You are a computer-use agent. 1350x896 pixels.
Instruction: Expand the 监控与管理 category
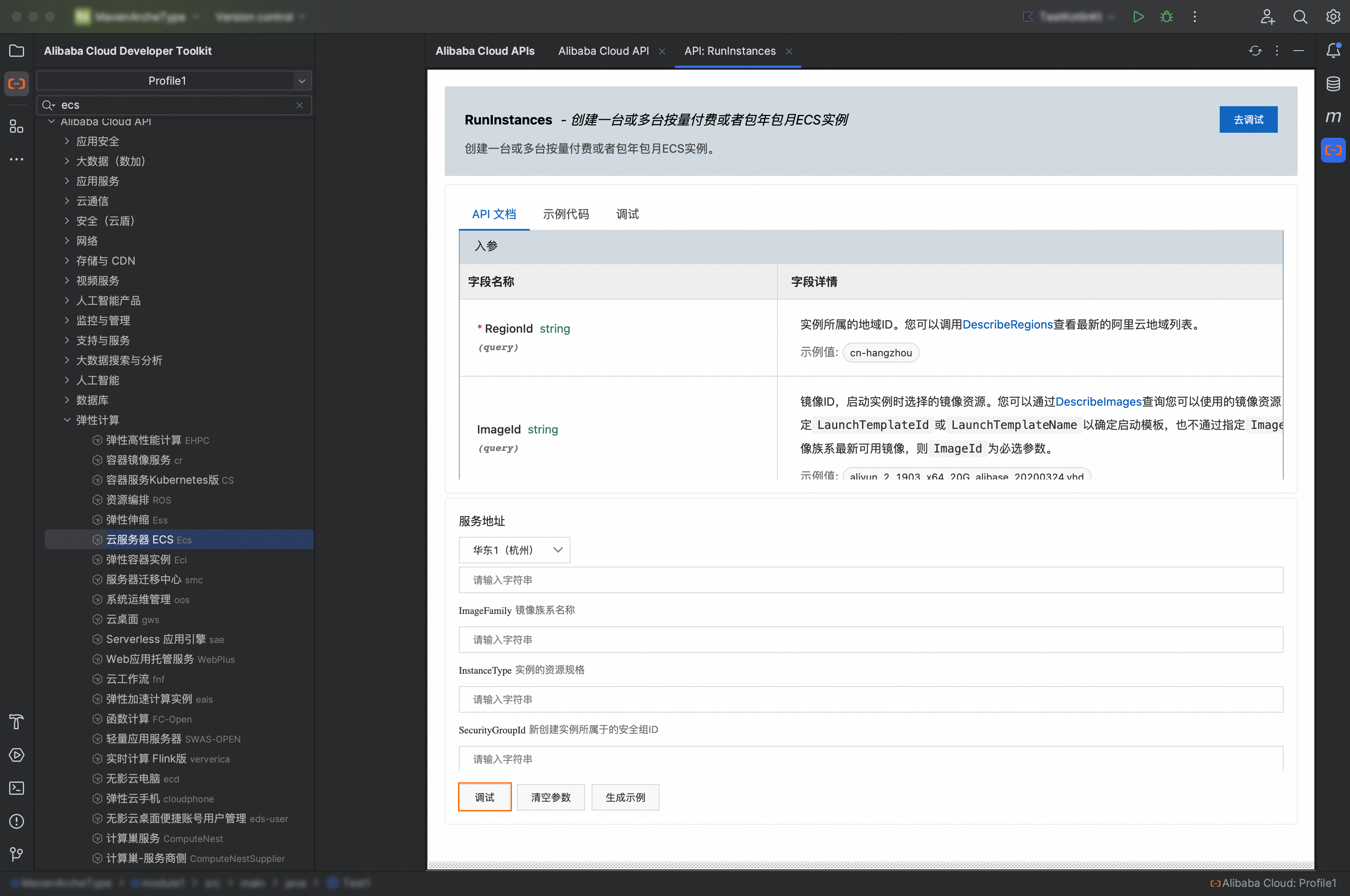[x=67, y=320]
